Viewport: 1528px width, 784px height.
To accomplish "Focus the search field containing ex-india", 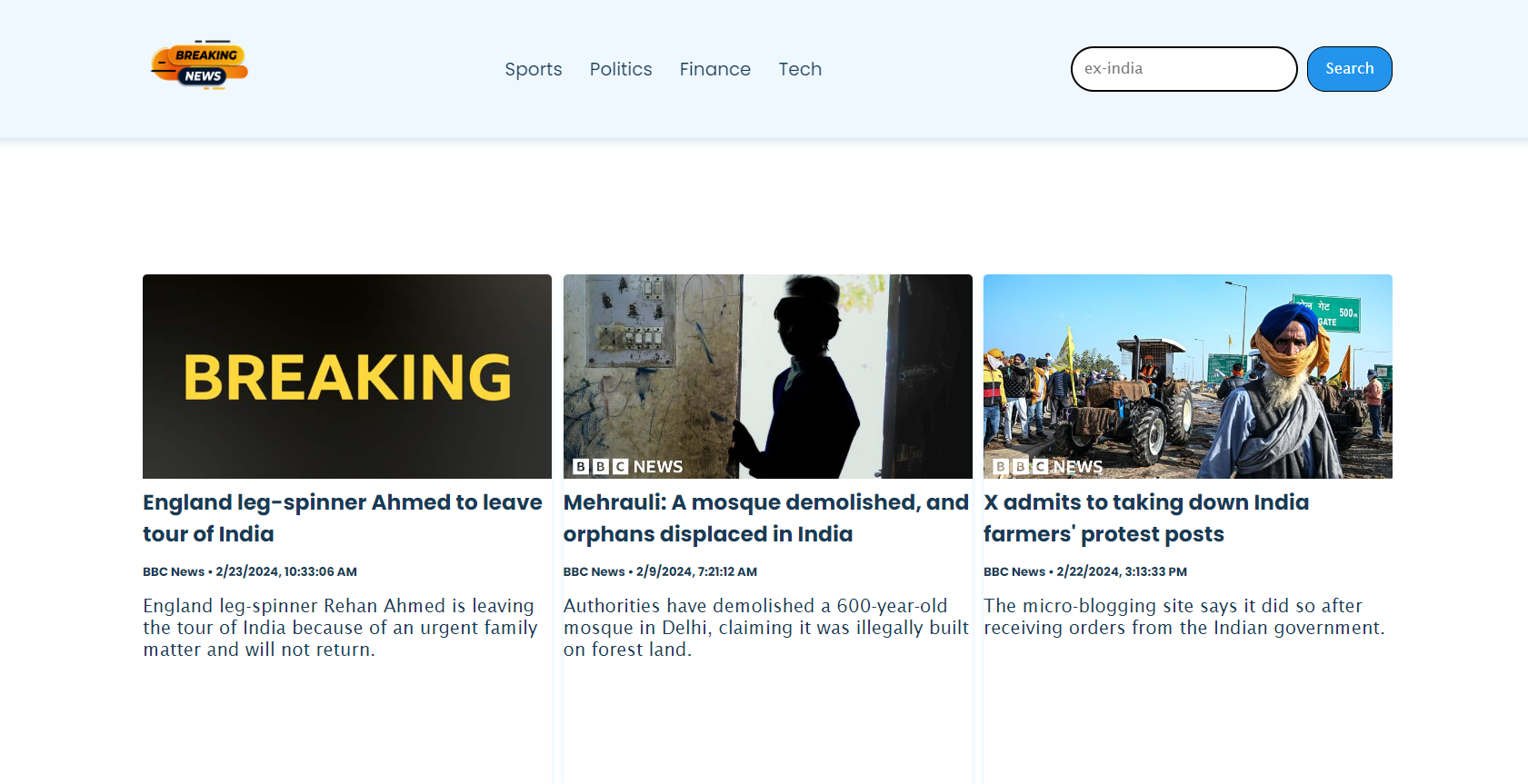I will click(x=1183, y=69).
